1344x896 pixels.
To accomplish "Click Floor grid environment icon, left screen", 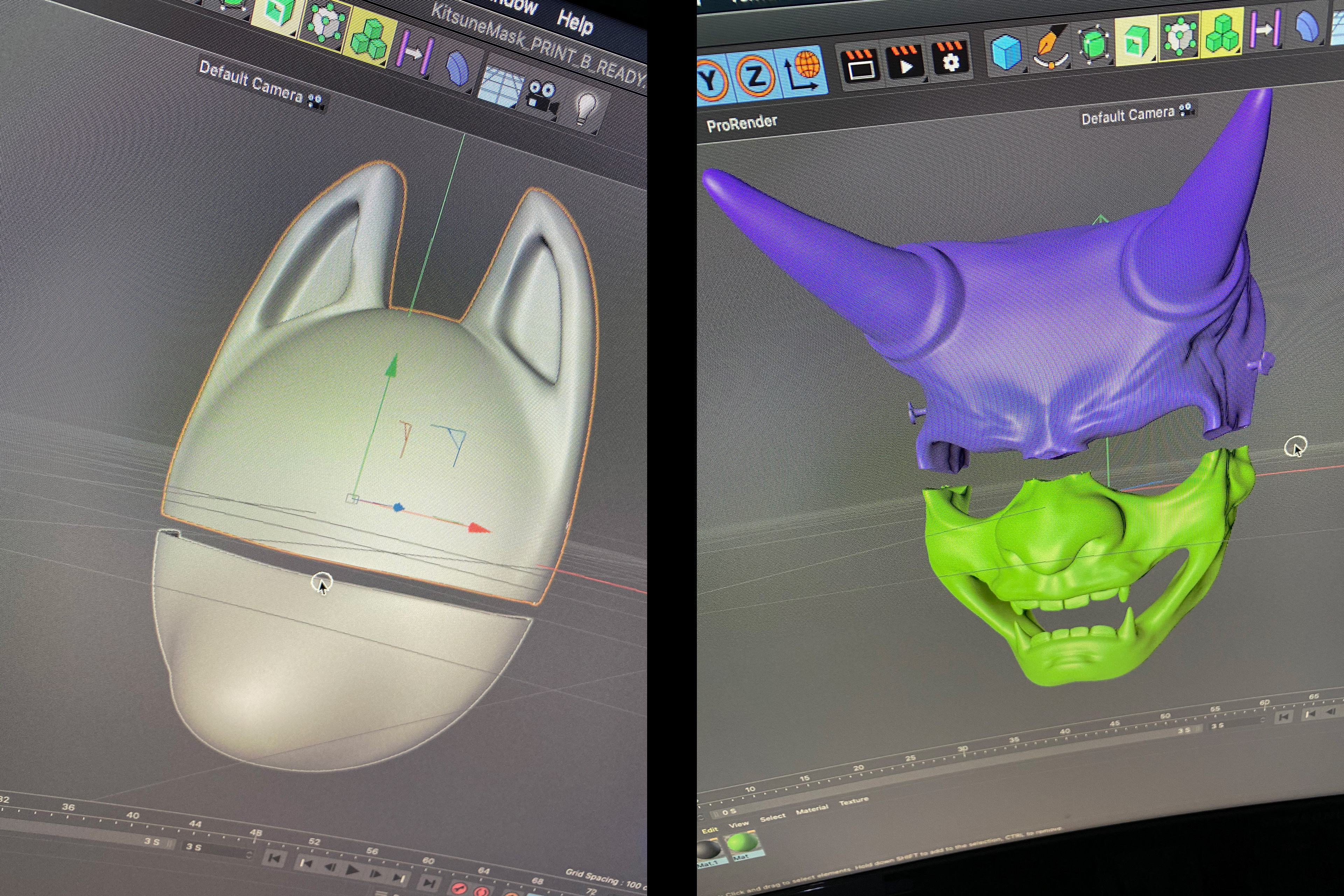I will (x=500, y=87).
